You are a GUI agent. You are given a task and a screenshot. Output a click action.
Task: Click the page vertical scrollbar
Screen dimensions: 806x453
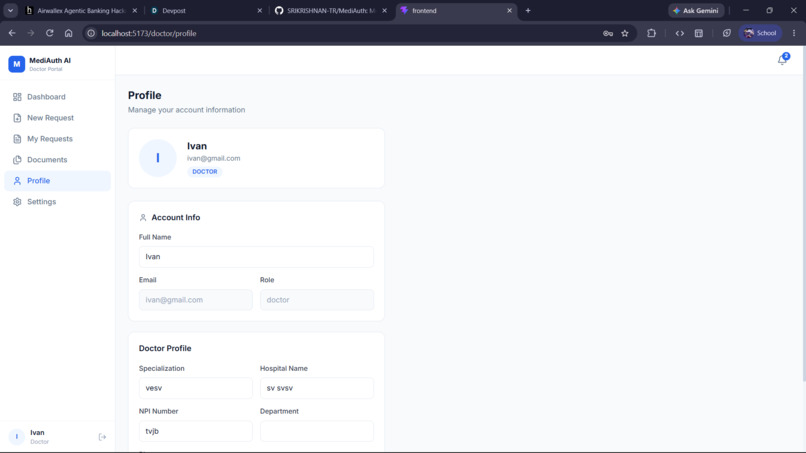[x=803, y=213]
